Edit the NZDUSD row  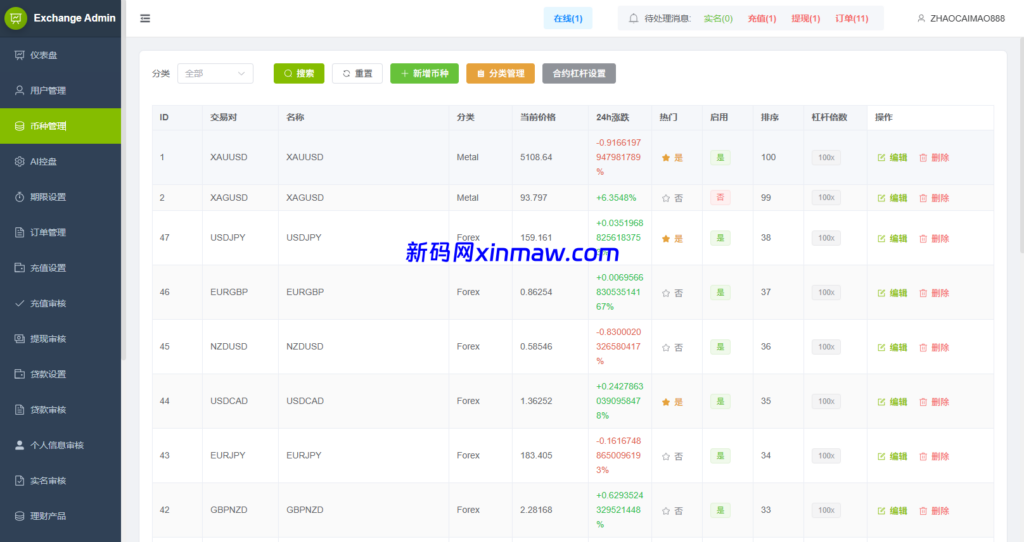pyautogui.click(x=892, y=347)
